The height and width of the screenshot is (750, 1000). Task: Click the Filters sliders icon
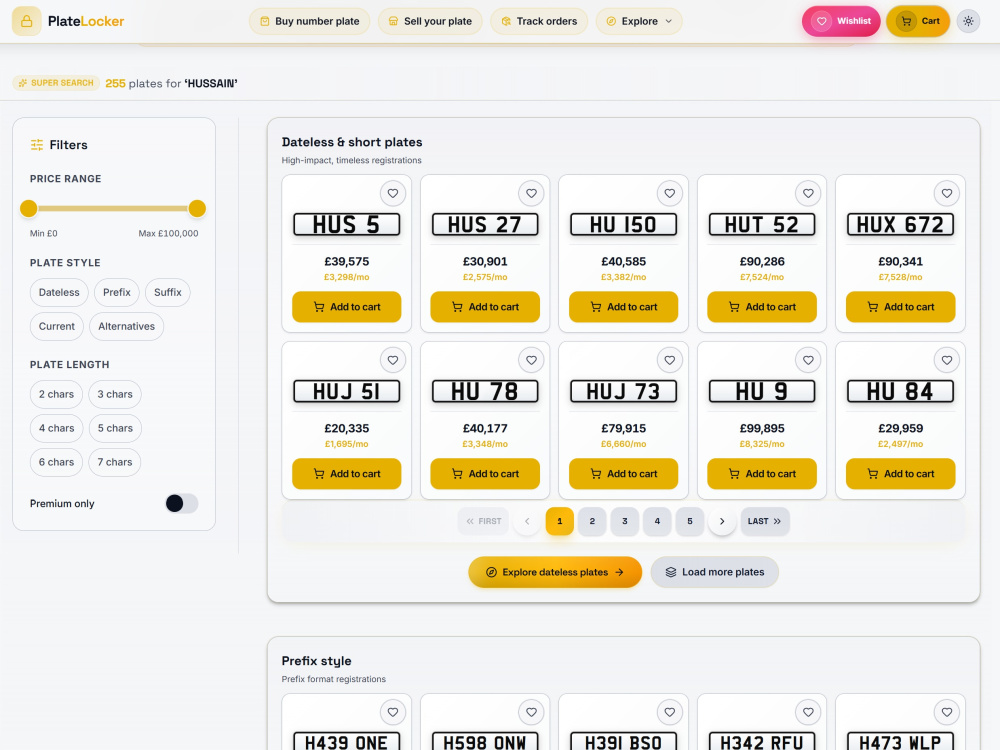coord(37,145)
